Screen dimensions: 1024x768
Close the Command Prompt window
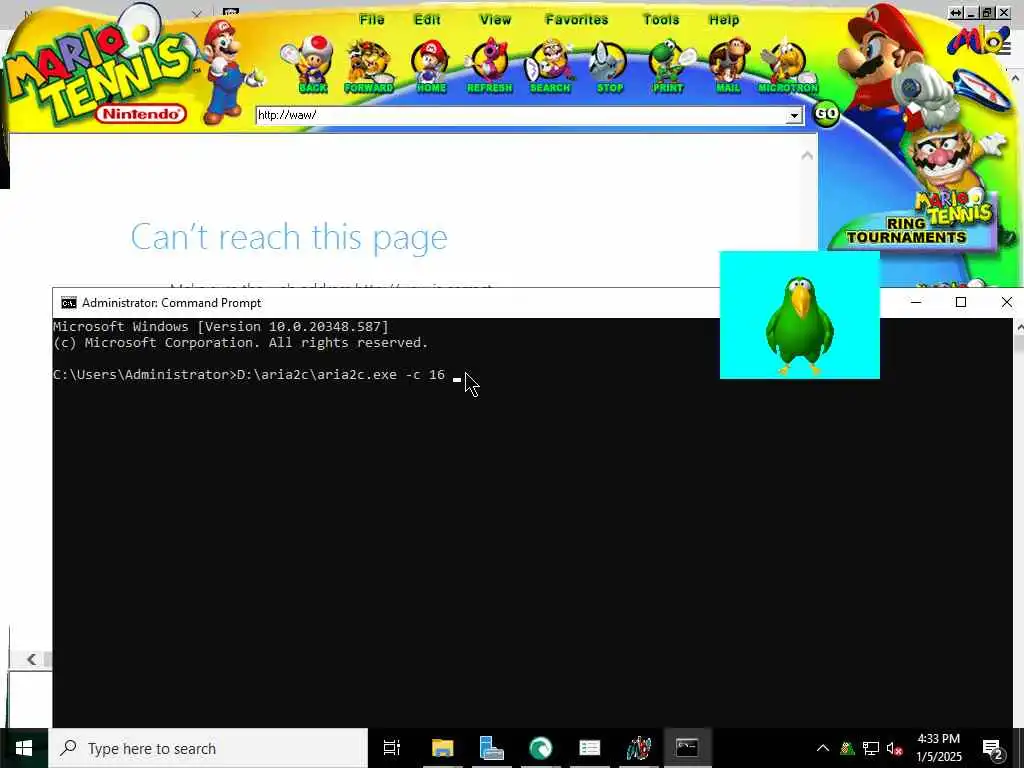[x=1006, y=302]
